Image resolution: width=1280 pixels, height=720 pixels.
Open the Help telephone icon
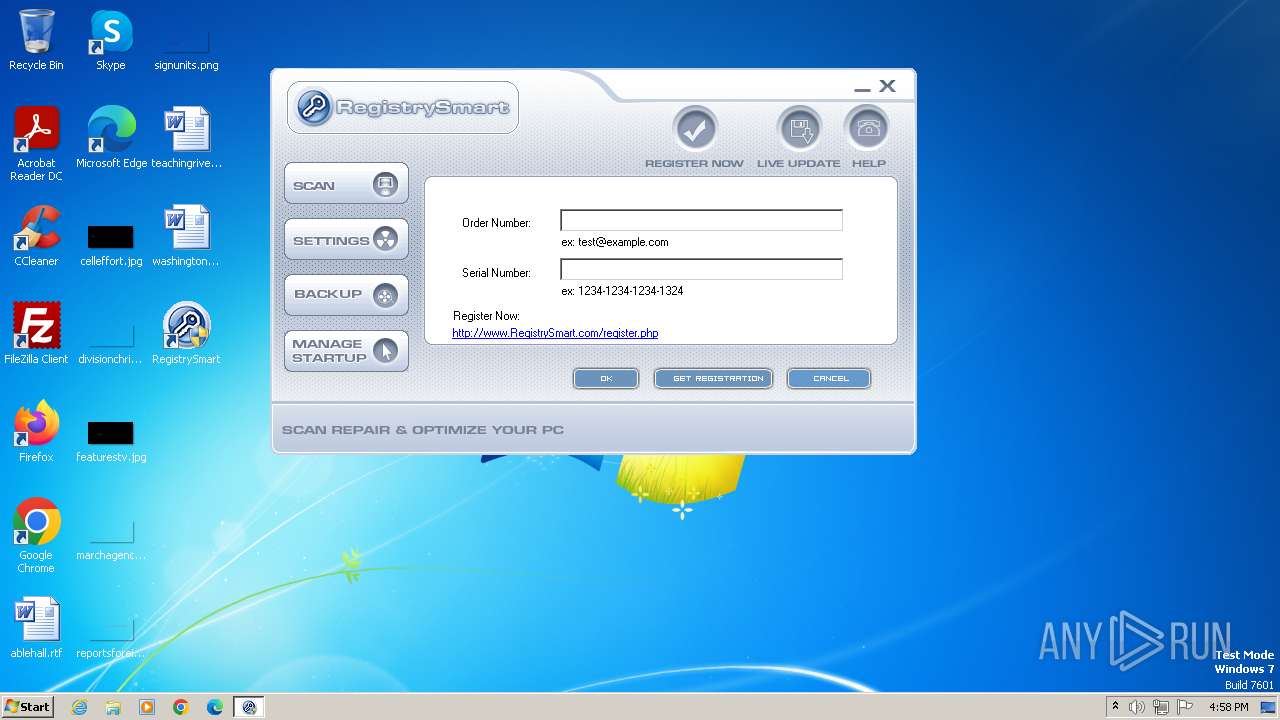(x=867, y=129)
